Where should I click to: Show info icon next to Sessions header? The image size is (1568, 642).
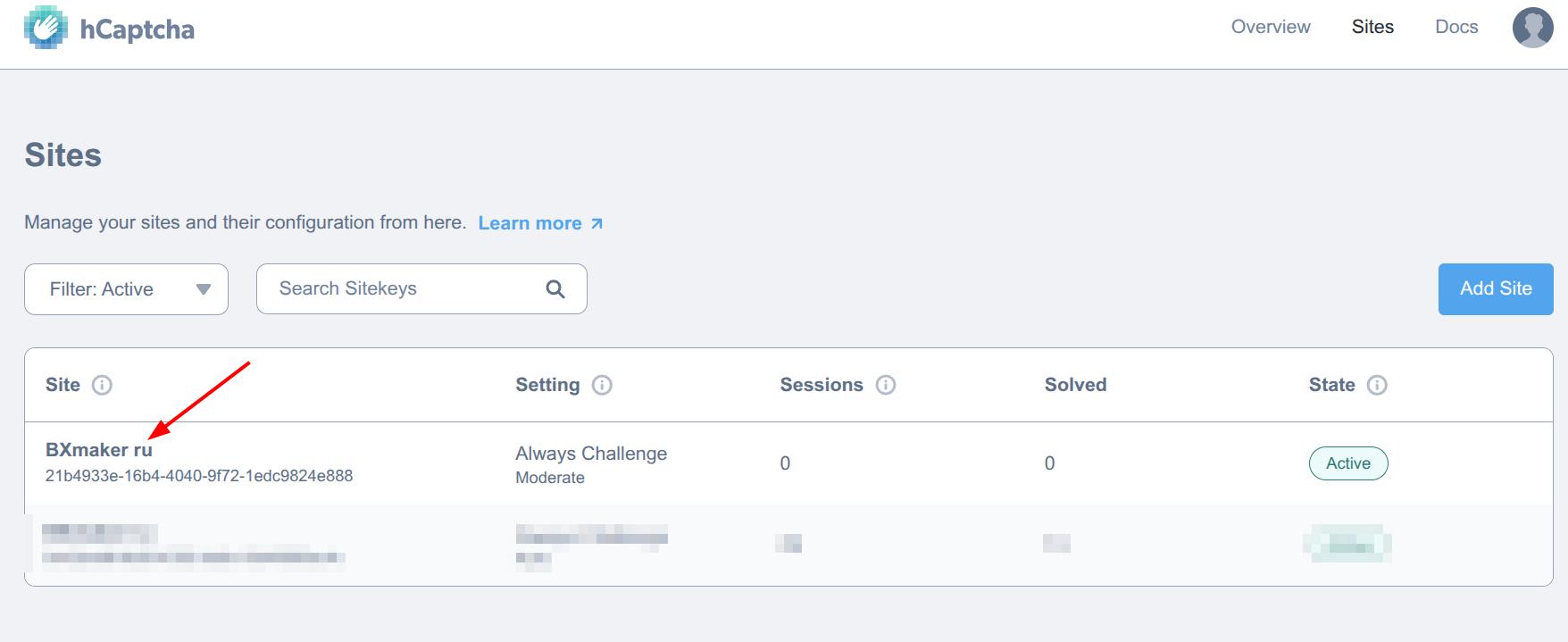click(886, 386)
